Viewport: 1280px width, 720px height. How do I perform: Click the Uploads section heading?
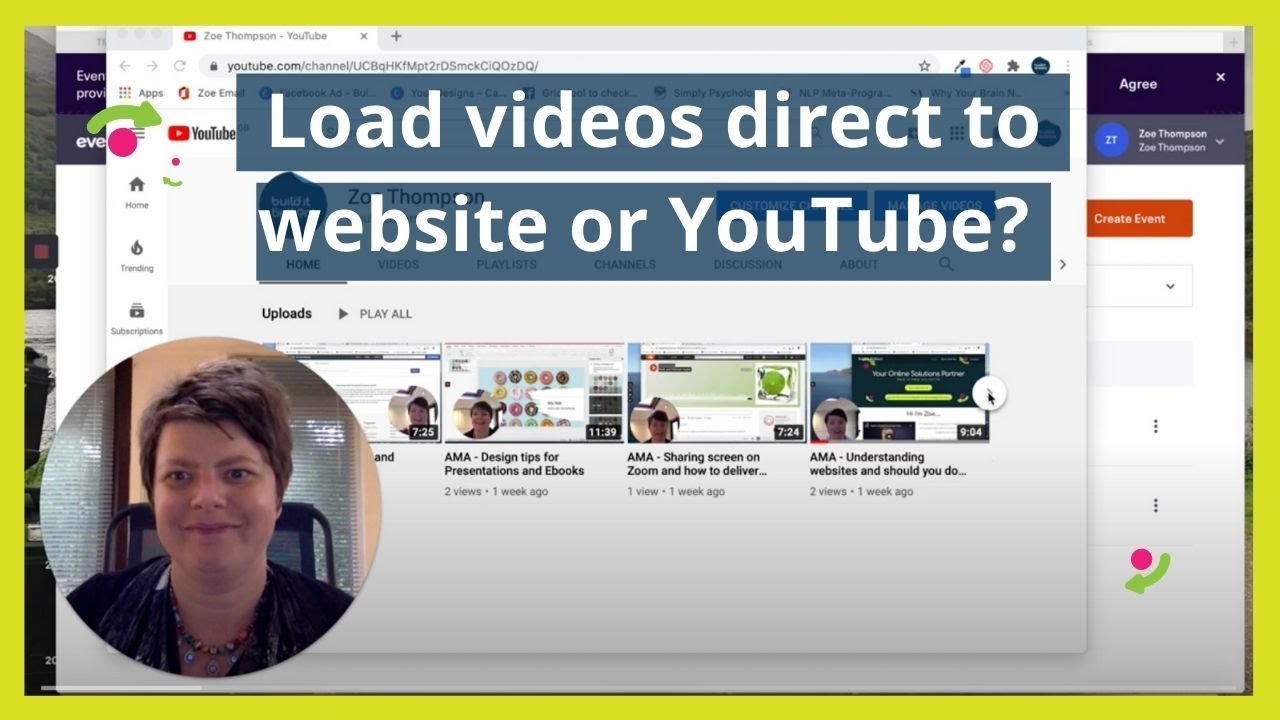pos(287,313)
